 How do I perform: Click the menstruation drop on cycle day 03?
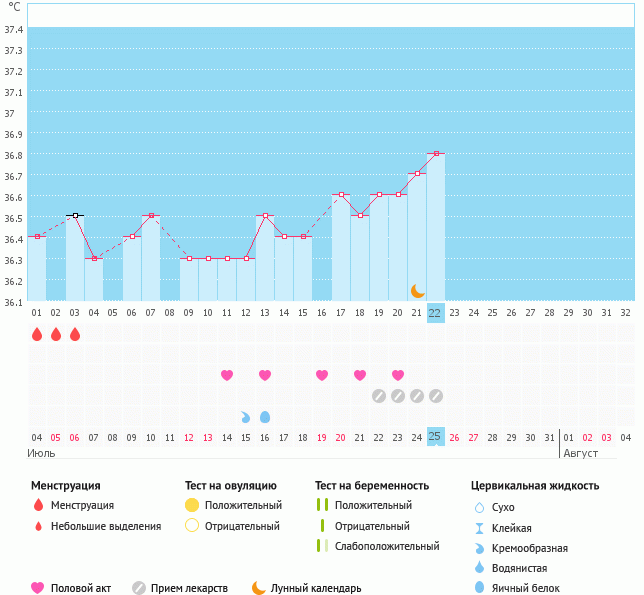75,334
